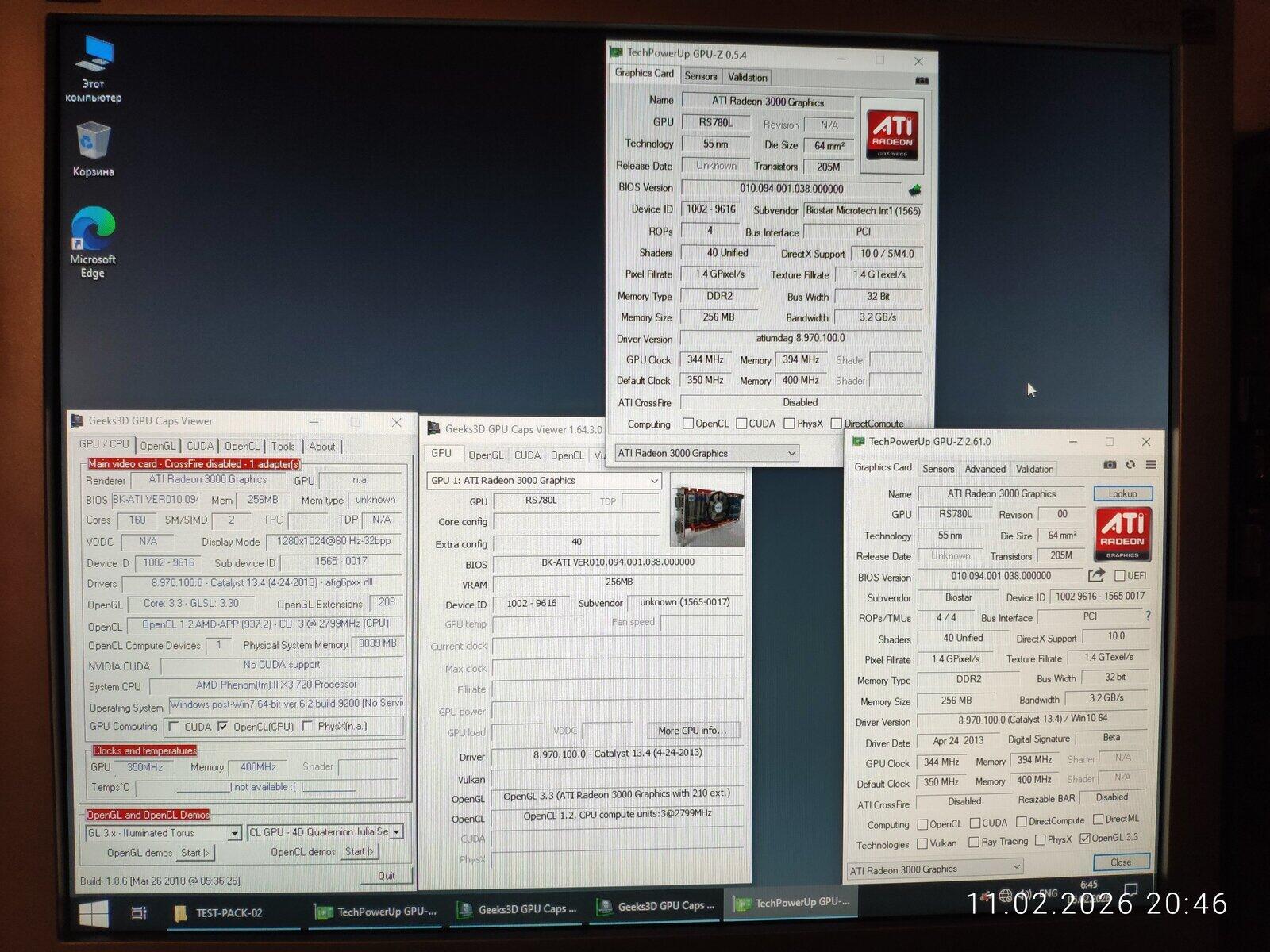Toggle the UEFI checkbox in GPU-Z 2.61.0
Viewport: 1270px width, 952px height.
[x=1120, y=575]
